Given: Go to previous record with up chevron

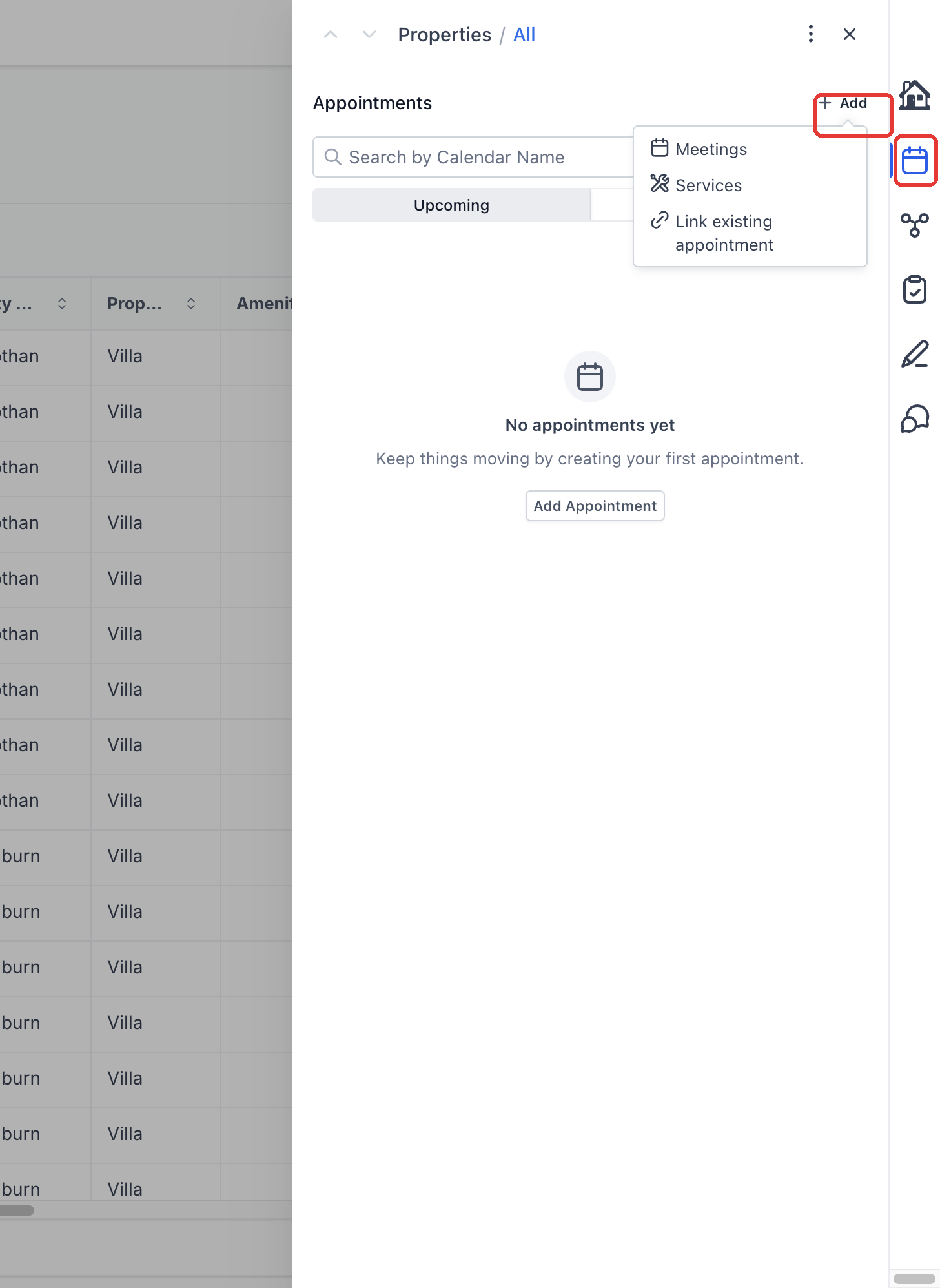Looking at the screenshot, I should [x=331, y=34].
